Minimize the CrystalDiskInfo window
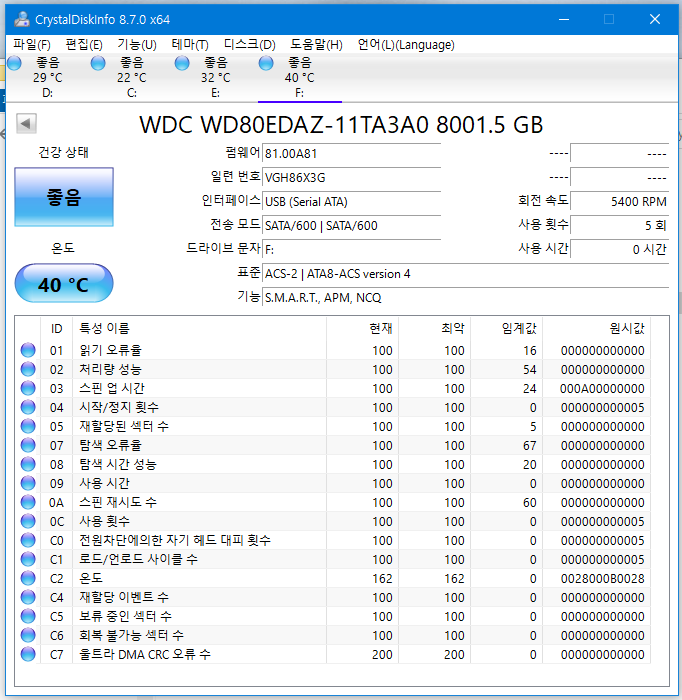Screen dimensions: 682x700 click(x=564, y=19)
